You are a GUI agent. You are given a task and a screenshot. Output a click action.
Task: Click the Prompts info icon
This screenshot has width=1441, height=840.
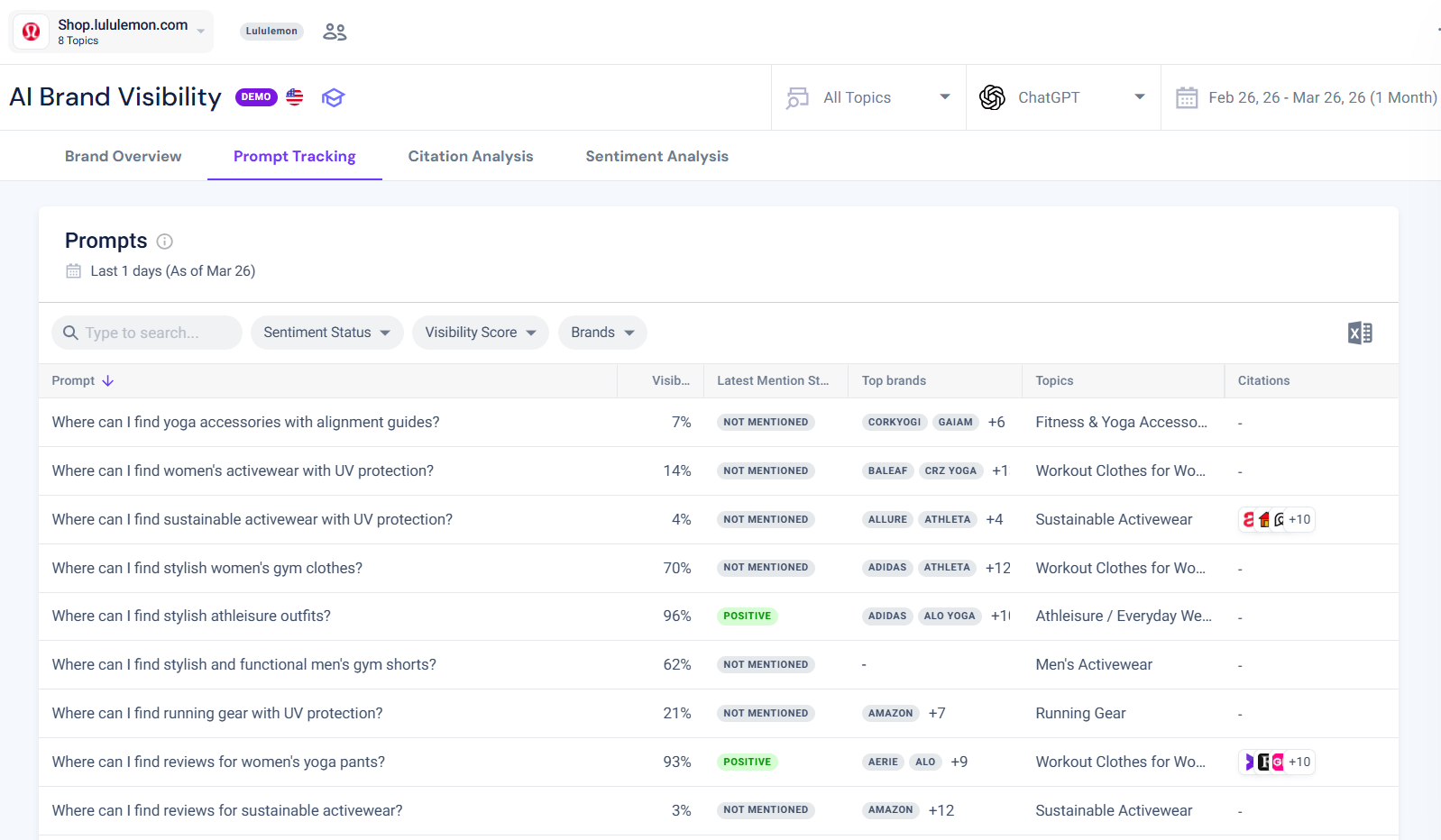[x=165, y=242]
